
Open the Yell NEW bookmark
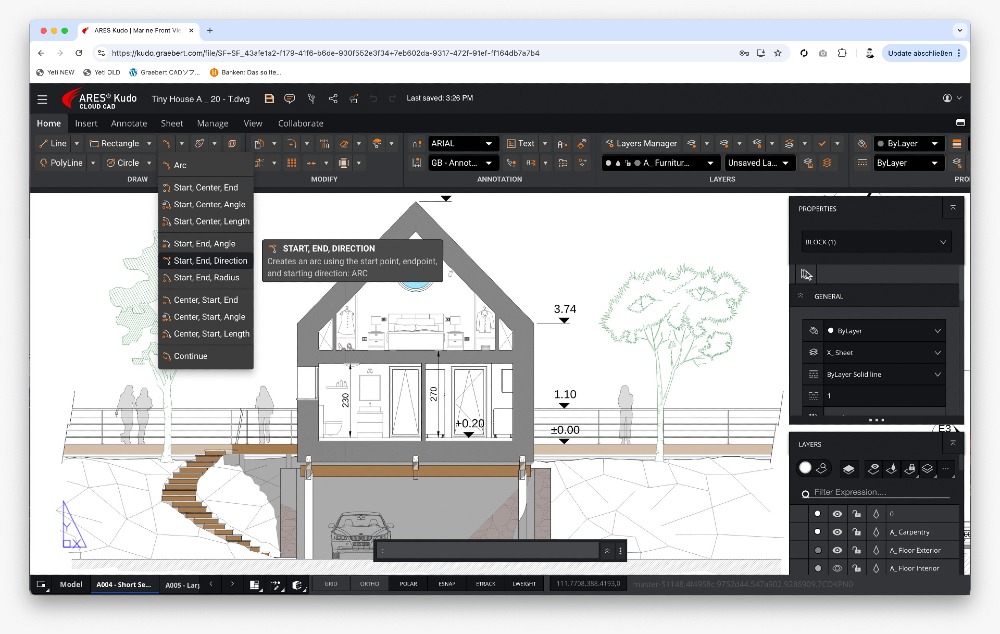pos(55,72)
